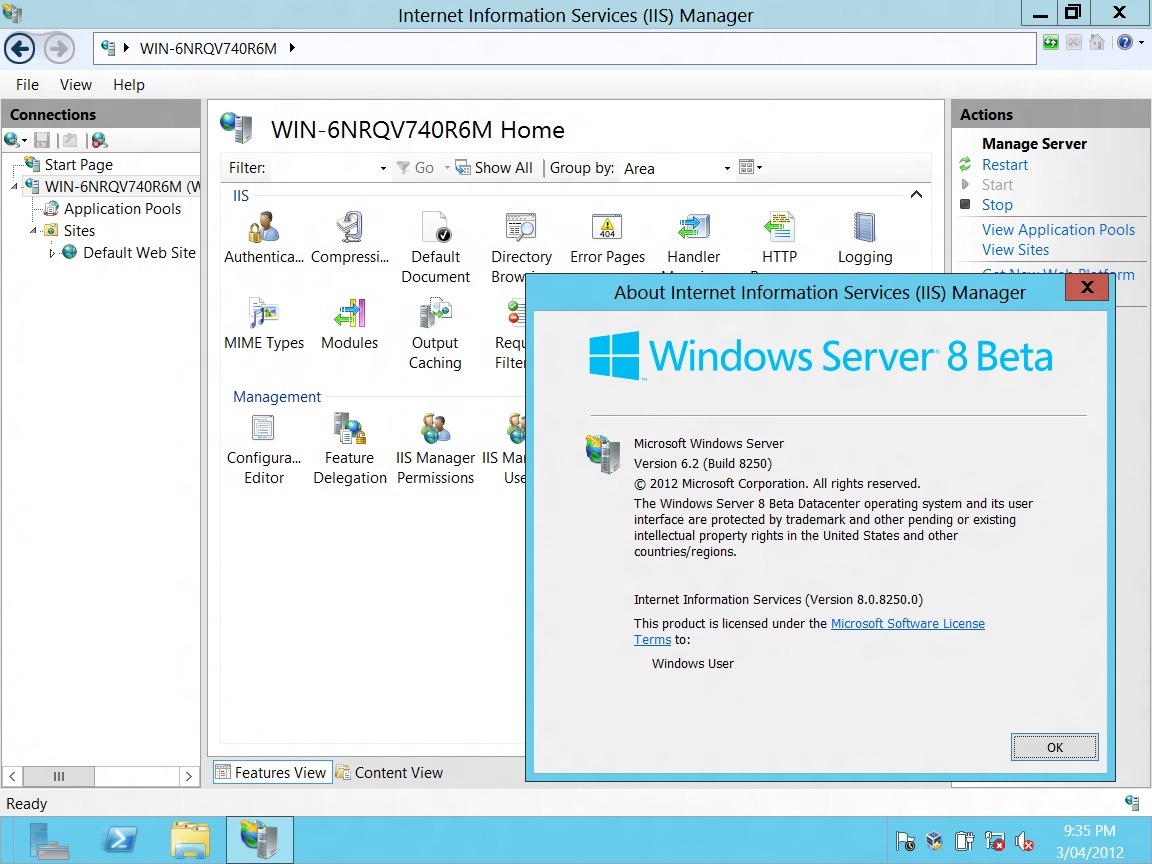The width and height of the screenshot is (1152, 864).
Task: Collapse the IIS section chevron
Action: pyautogui.click(x=916, y=195)
